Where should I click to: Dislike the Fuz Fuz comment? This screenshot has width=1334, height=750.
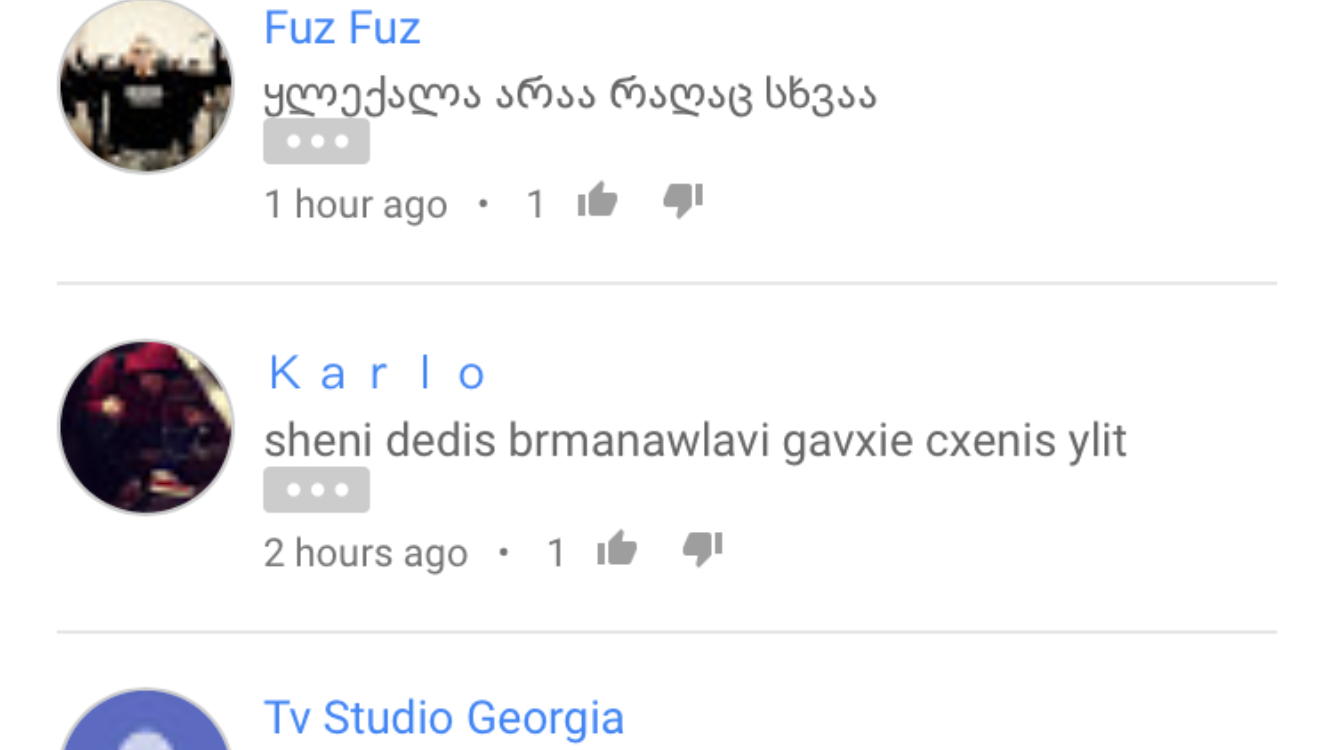pyautogui.click(x=683, y=202)
